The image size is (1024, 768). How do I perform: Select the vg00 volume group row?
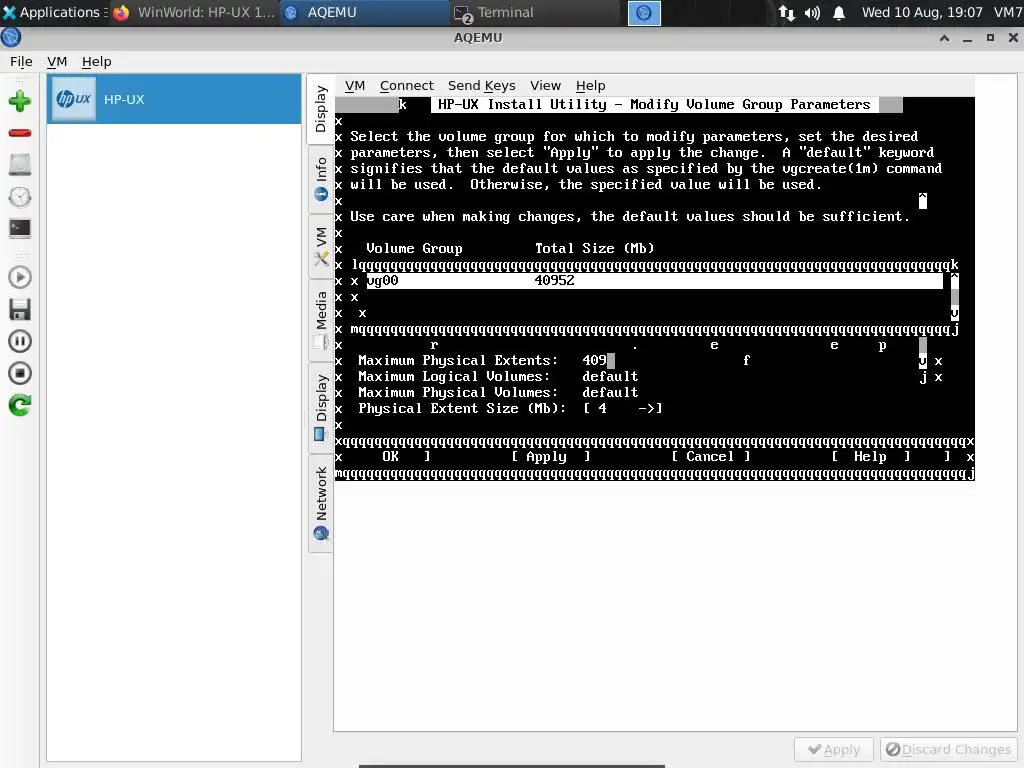[654, 281]
